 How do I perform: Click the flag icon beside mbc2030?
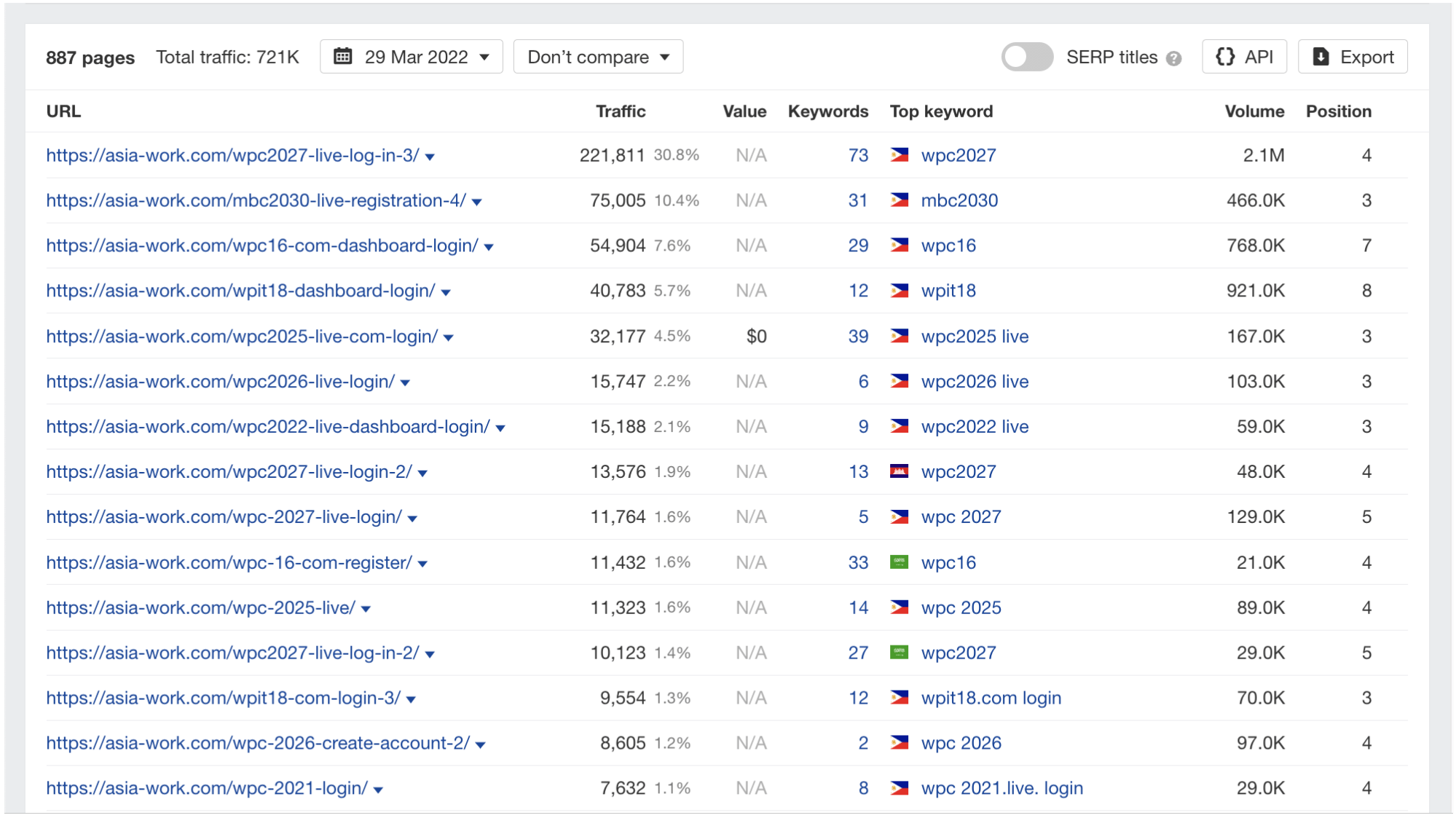pyautogui.click(x=899, y=200)
